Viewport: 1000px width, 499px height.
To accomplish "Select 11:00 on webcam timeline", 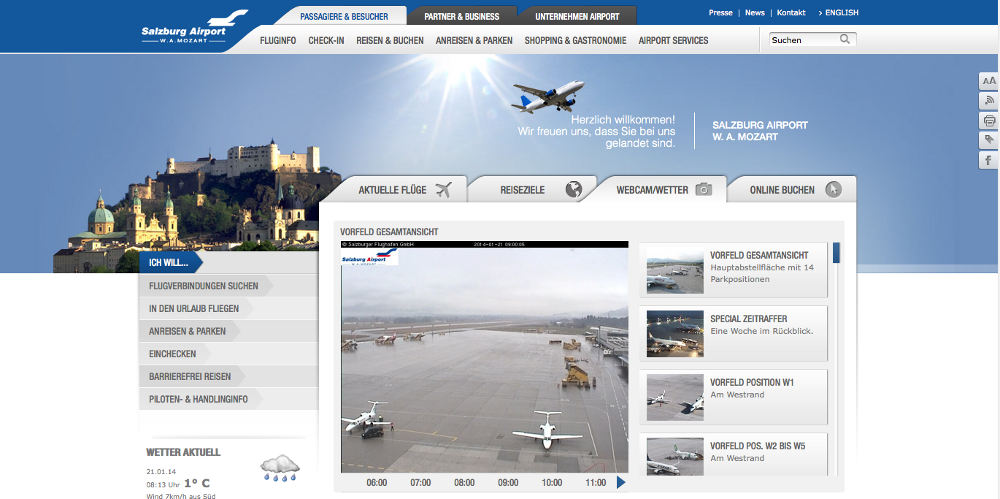I will tap(596, 482).
